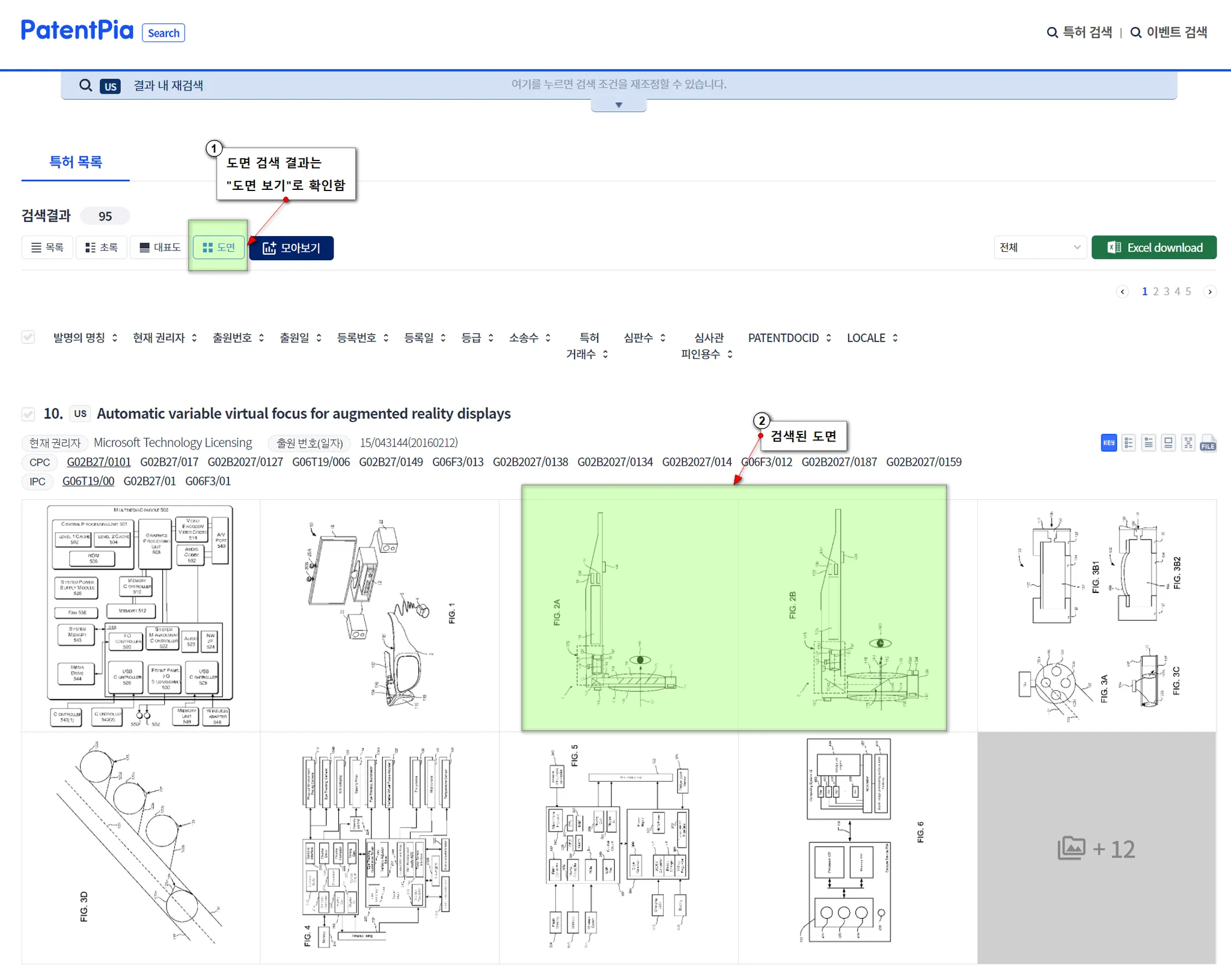Open the +12 more drawings thumbnail

pyautogui.click(x=1096, y=848)
